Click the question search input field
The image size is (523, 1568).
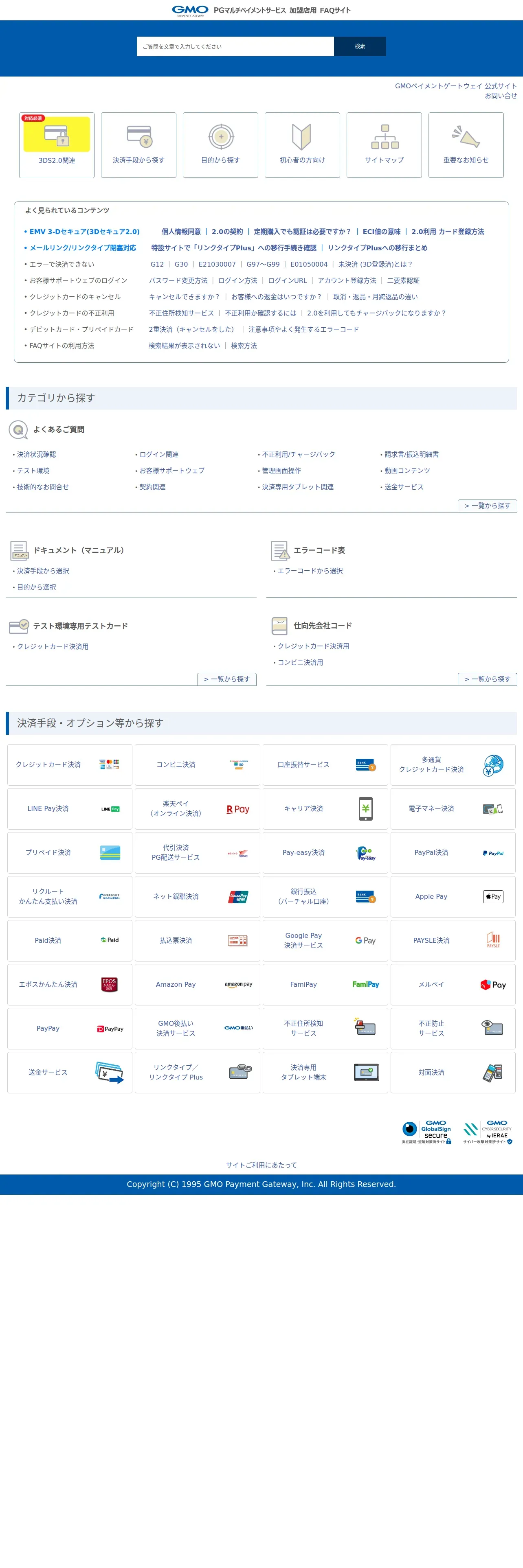[x=235, y=46]
